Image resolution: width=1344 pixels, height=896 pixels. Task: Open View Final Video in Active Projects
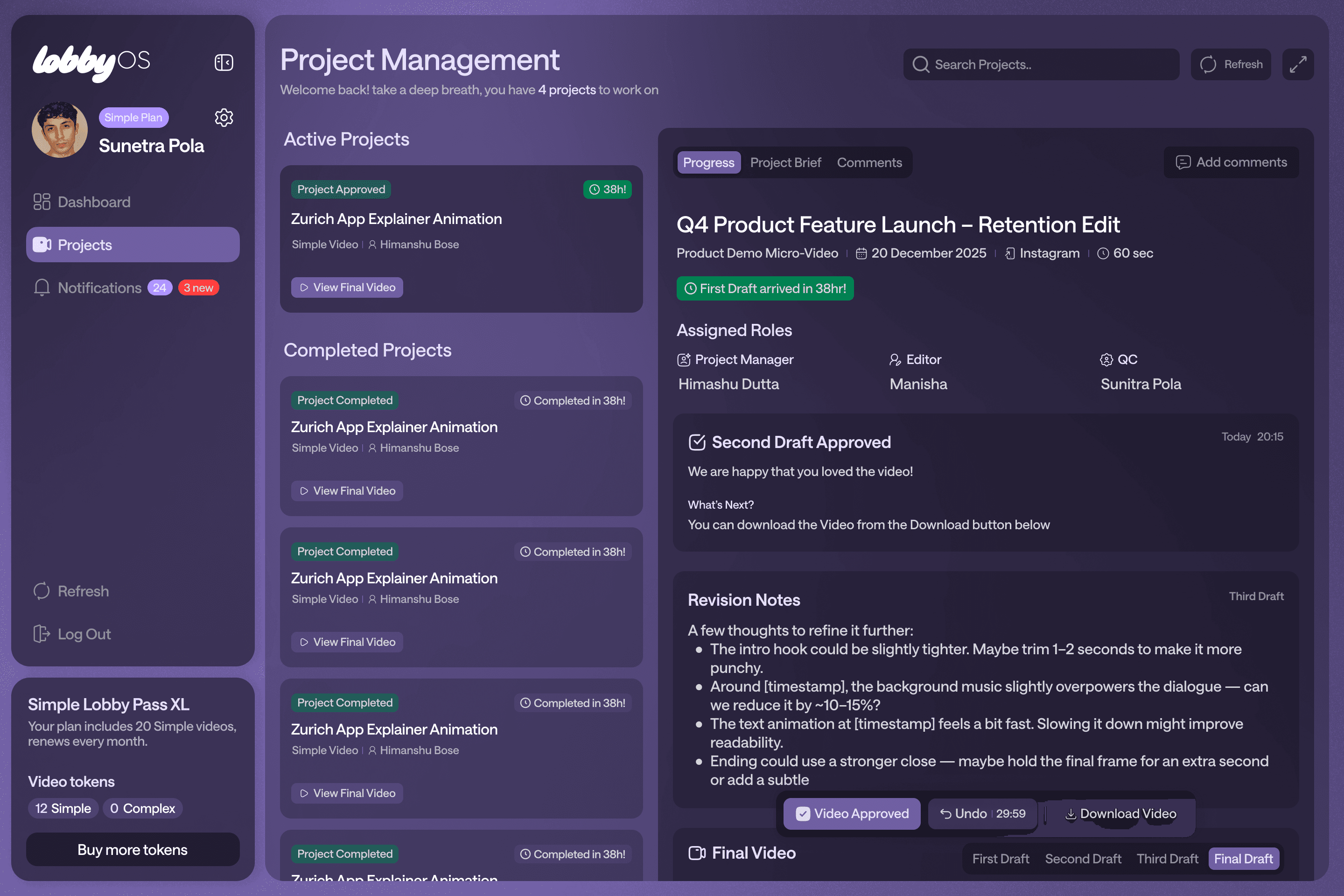[x=347, y=287]
